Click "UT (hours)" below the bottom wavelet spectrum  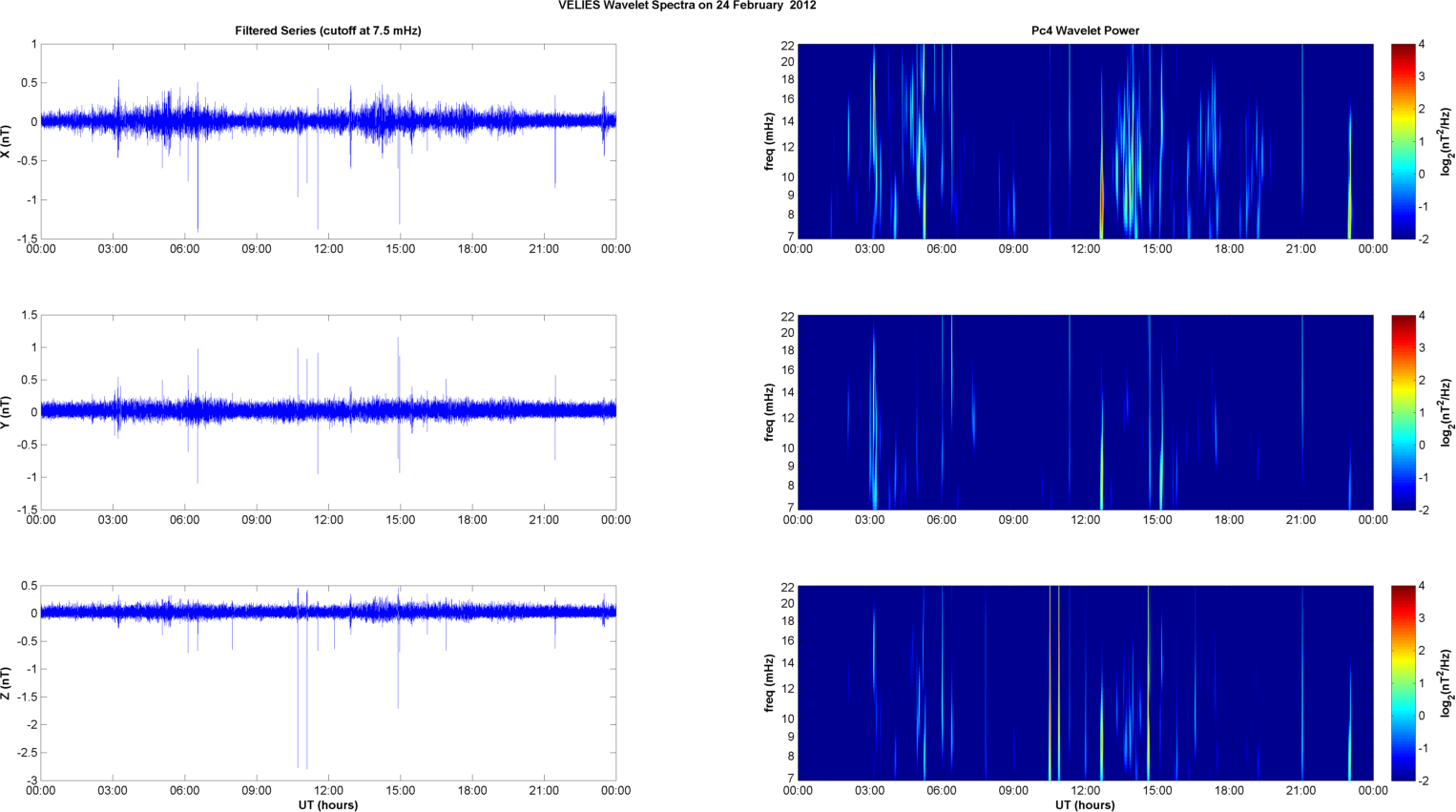tap(1085, 804)
